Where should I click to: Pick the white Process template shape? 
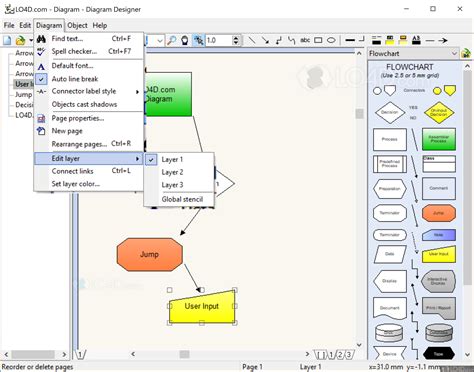coord(390,139)
